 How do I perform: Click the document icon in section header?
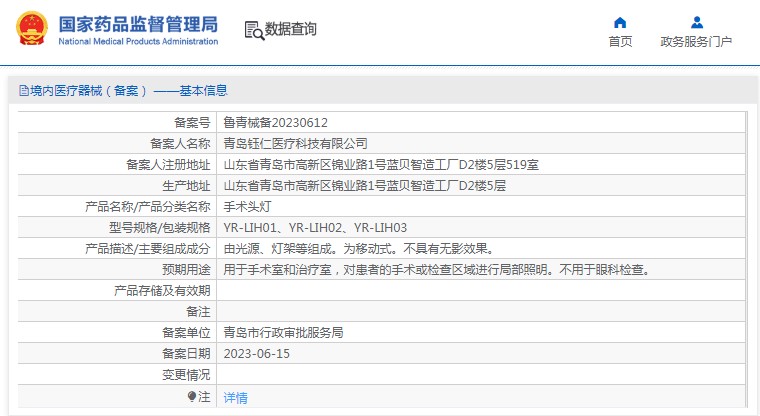point(23,91)
